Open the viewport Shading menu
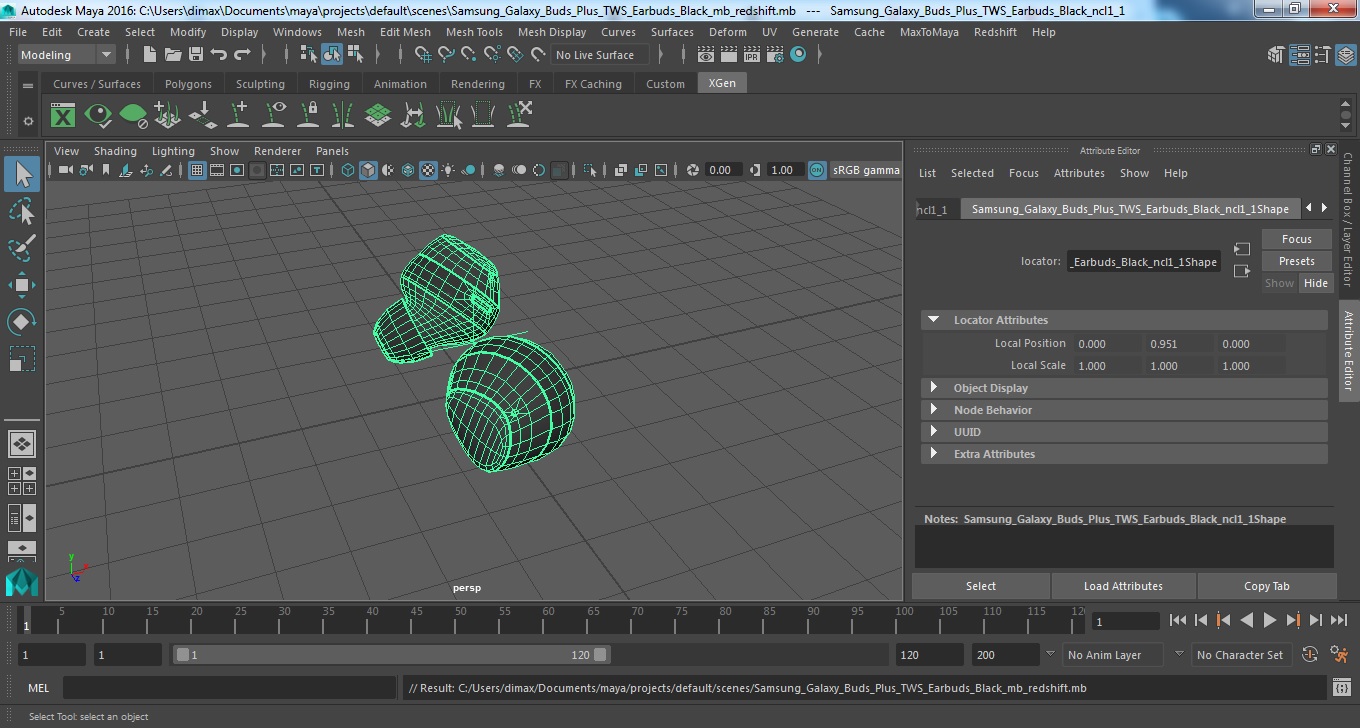The width and height of the screenshot is (1360, 728). pos(115,151)
